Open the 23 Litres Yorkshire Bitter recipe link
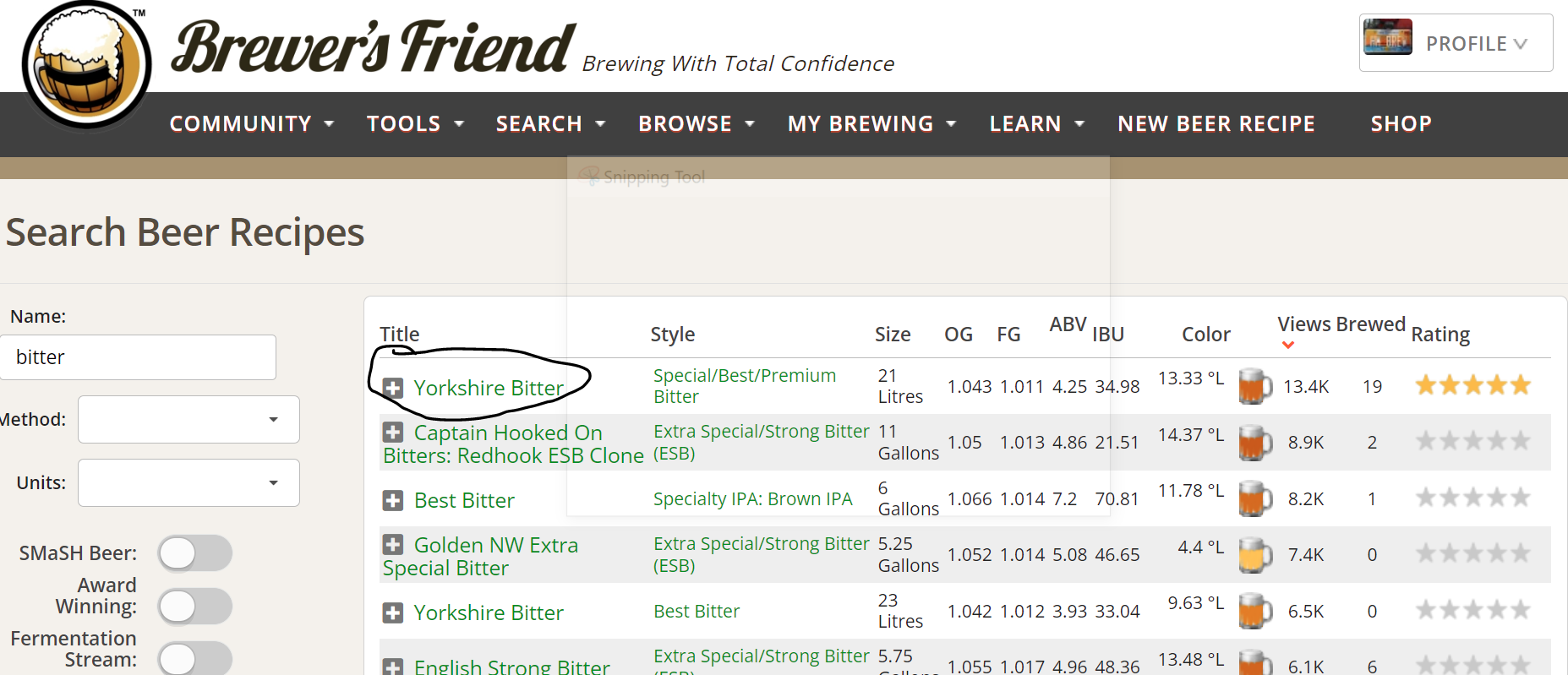The width and height of the screenshot is (1568, 675). [489, 612]
